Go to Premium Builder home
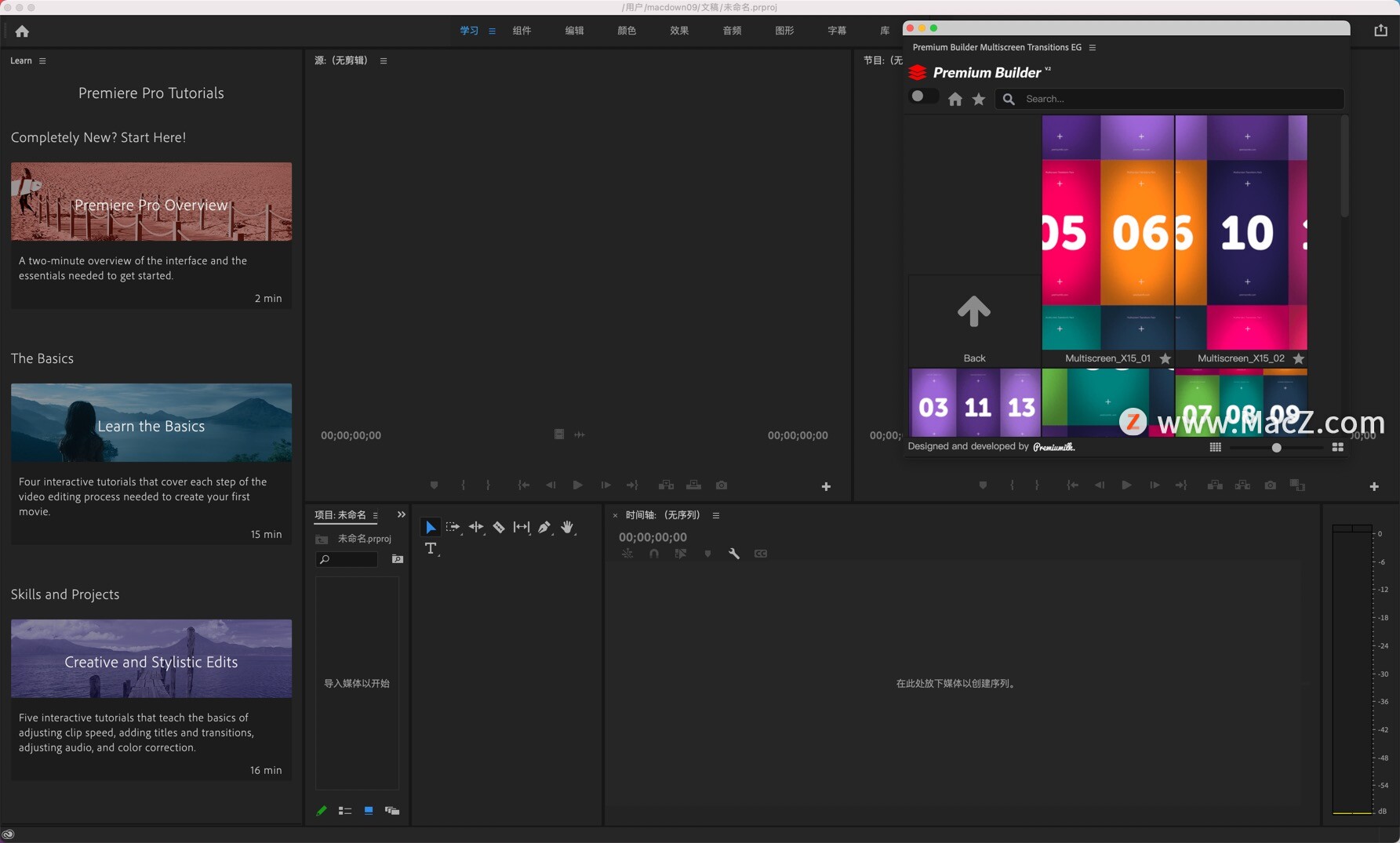The width and height of the screenshot is (1400, 843). tap(955, 99)
